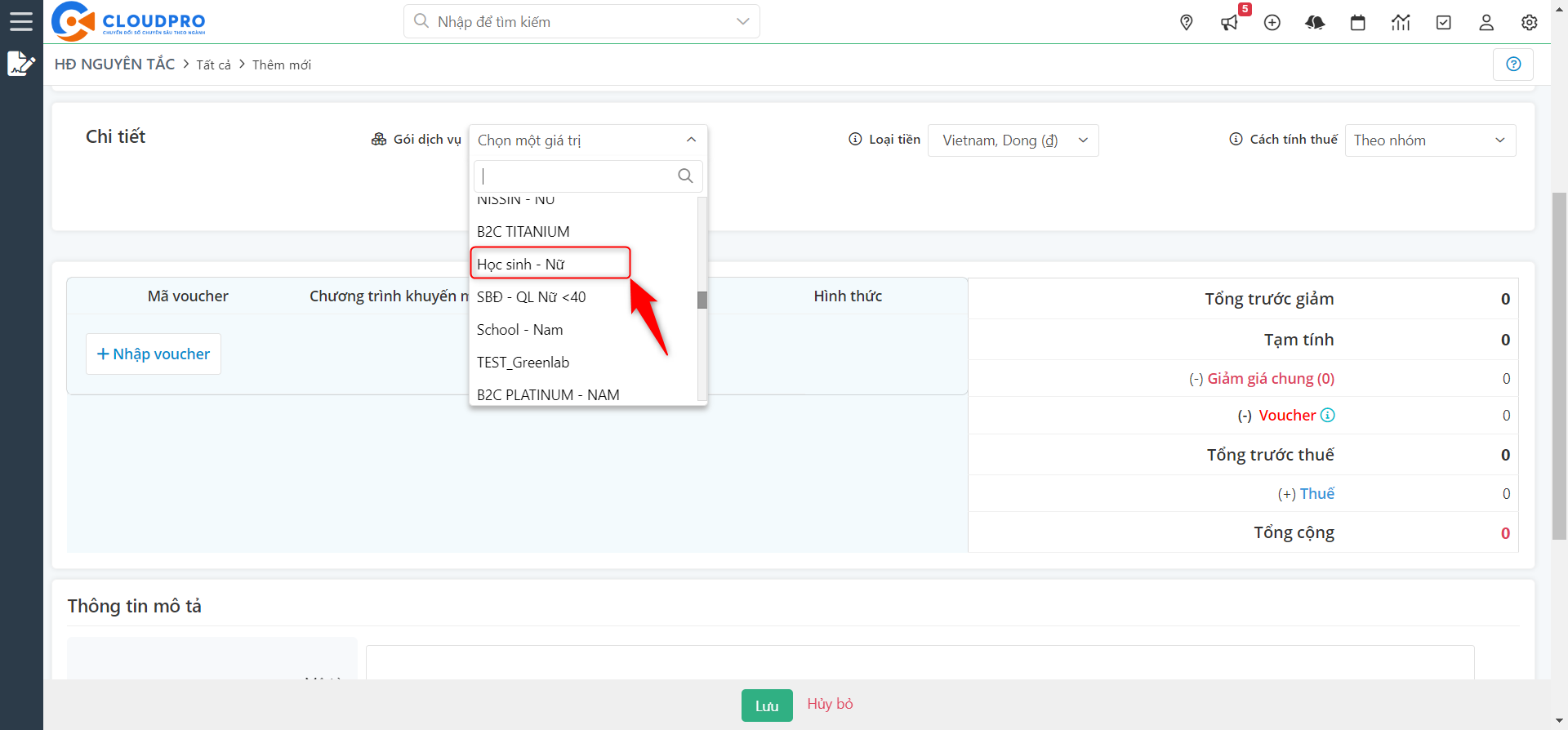This screenshot has width=1568, height=730.
Task: Click the location pin icon
Action: pyautogui.click(x=1187, y=22)
